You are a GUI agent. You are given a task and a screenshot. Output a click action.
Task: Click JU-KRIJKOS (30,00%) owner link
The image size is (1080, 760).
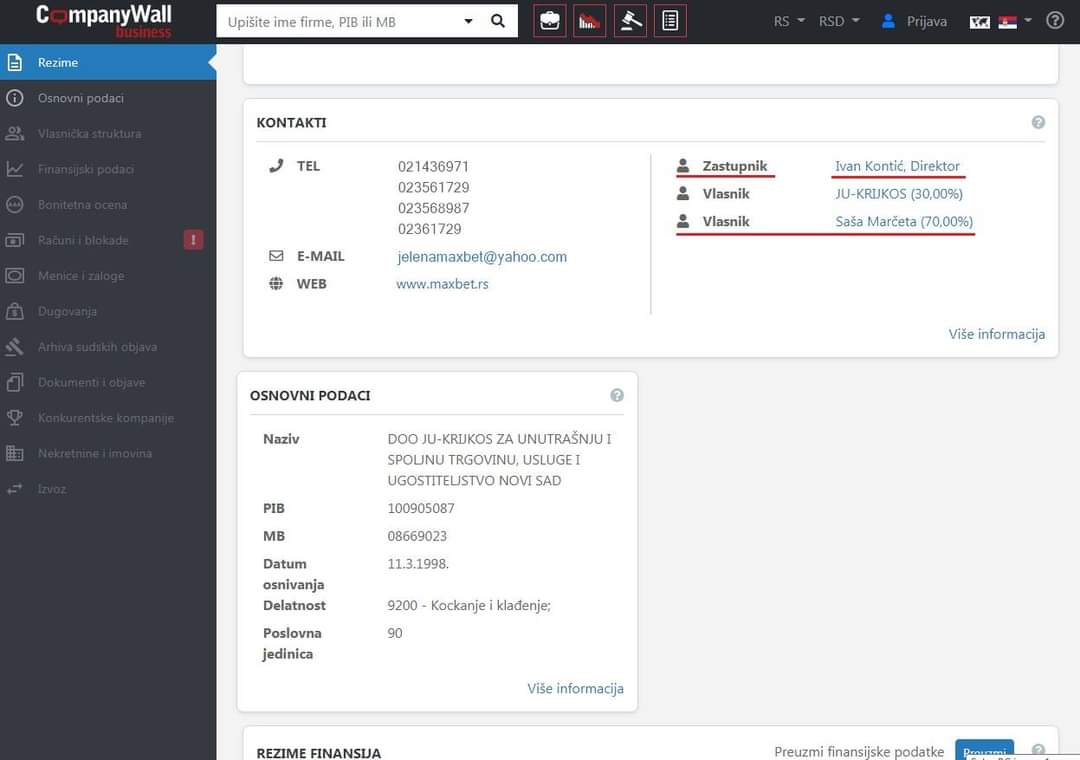(x=899, y=194)
